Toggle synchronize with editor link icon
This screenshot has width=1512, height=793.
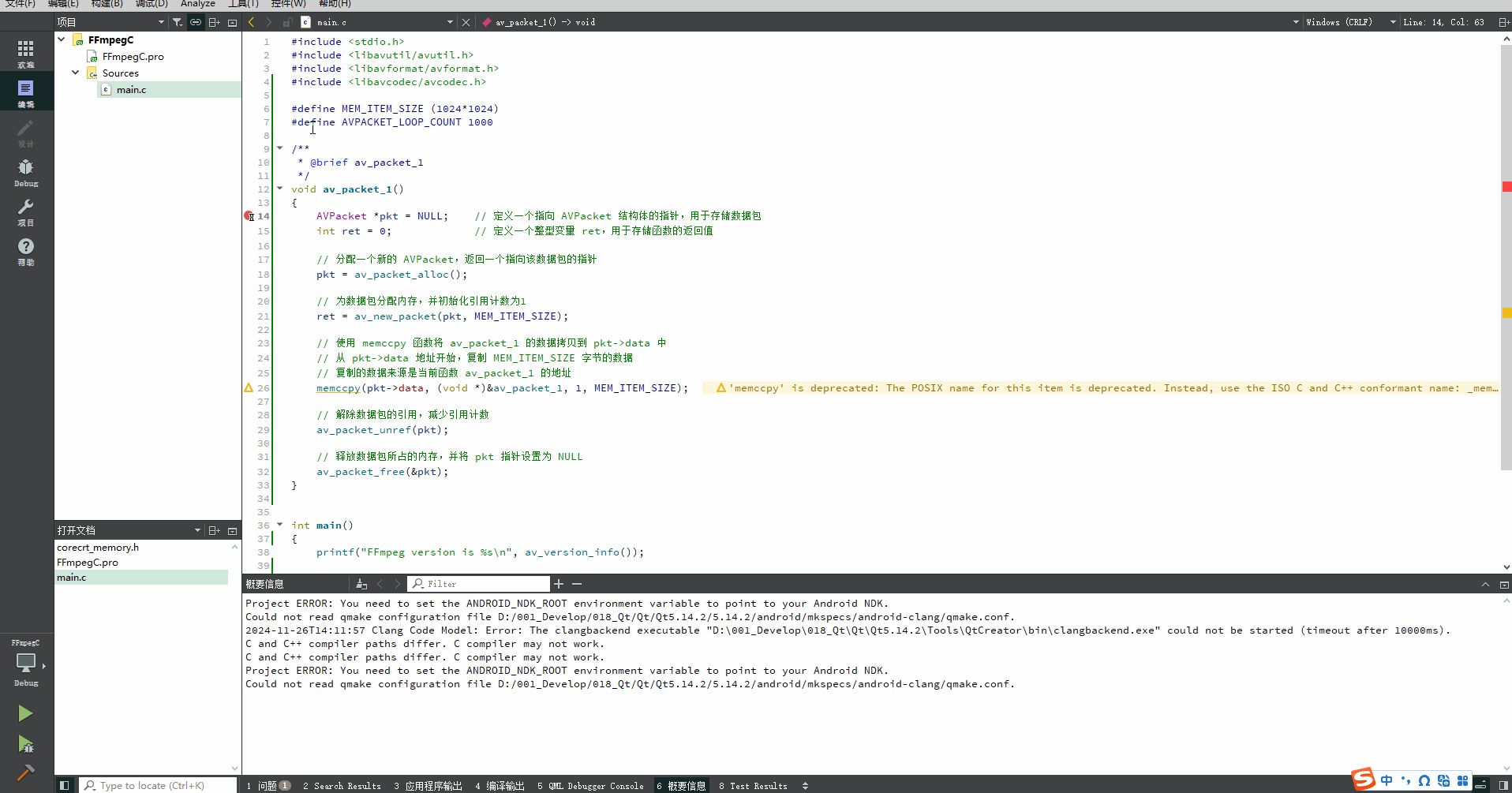pos(196,22)
